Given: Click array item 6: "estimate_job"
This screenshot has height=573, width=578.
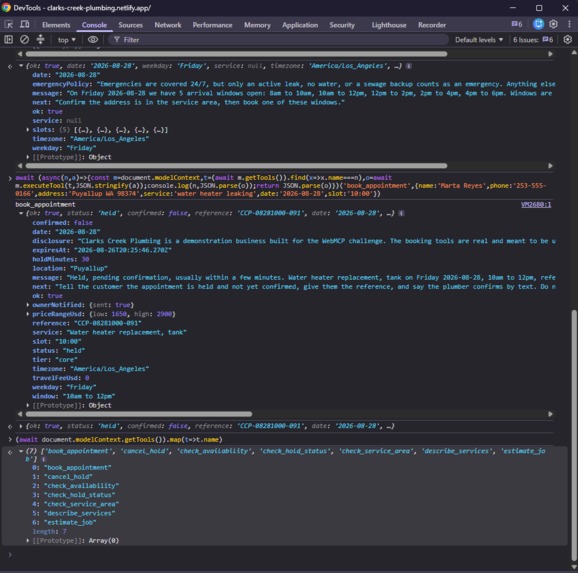Looking at the screenshot, I should [64, 522].
